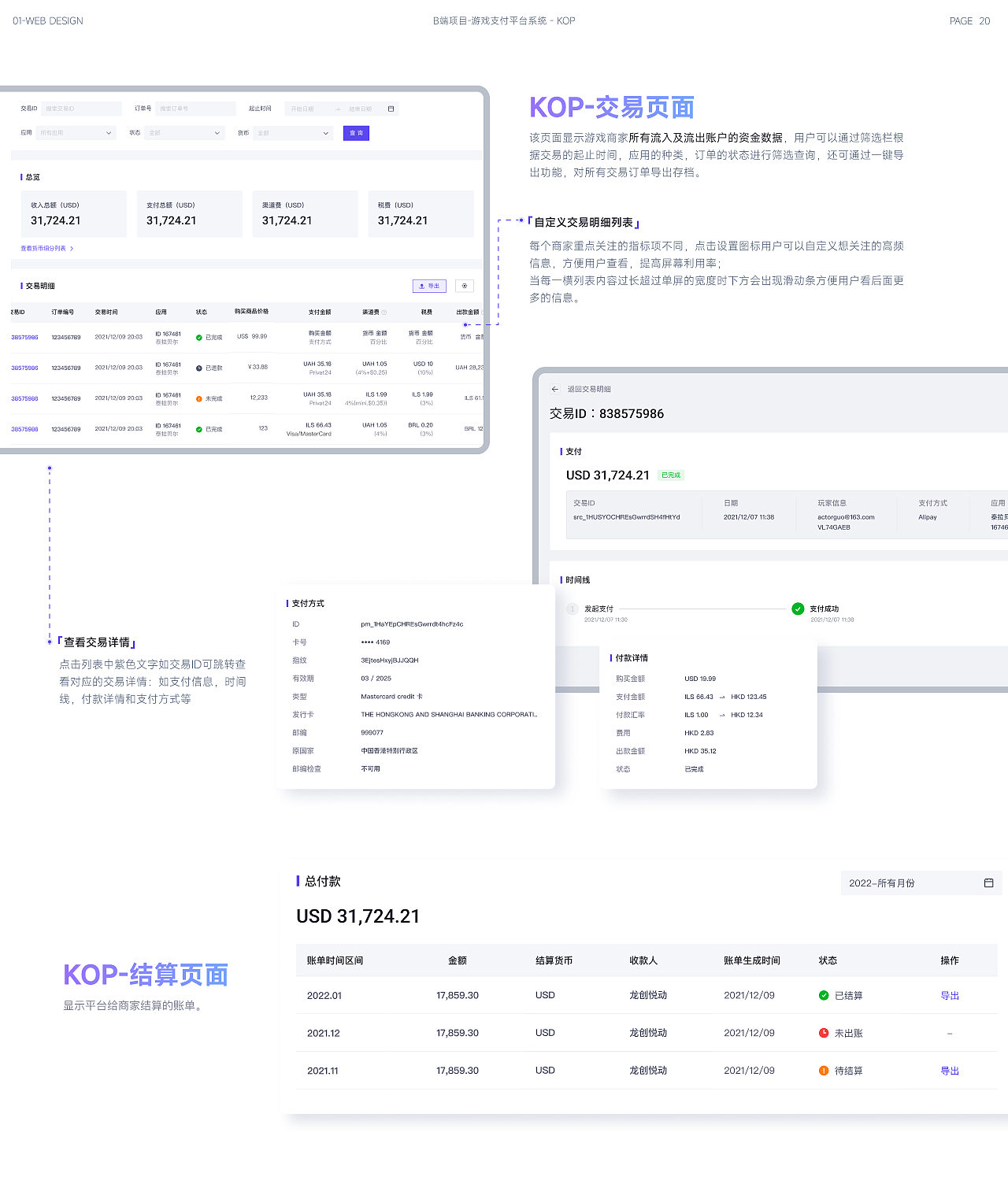1008x1184 pixels.
Task: Click the 结束日期 end date field
Action: [361, 109]
